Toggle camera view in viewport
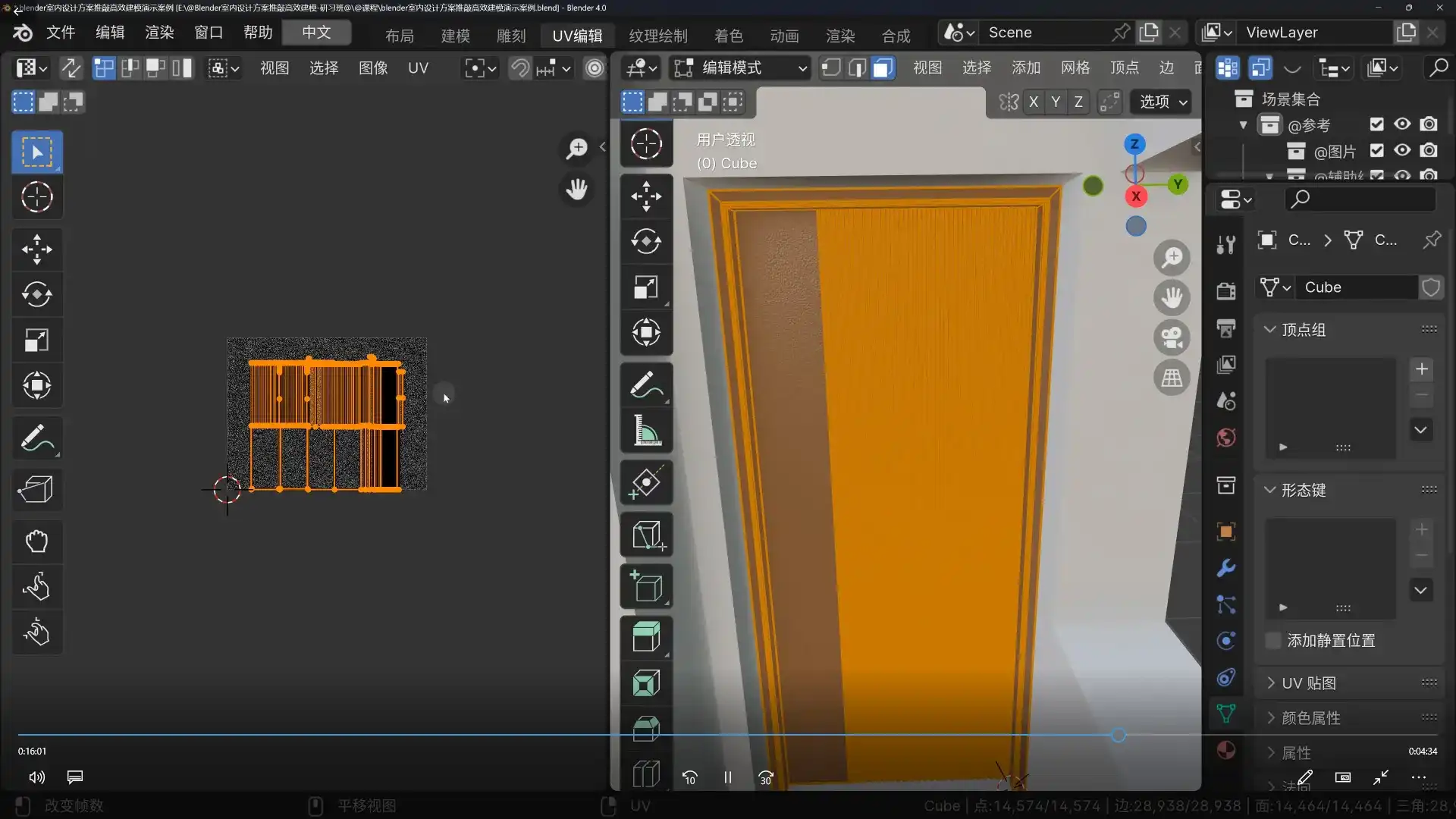 [1172, 337]
